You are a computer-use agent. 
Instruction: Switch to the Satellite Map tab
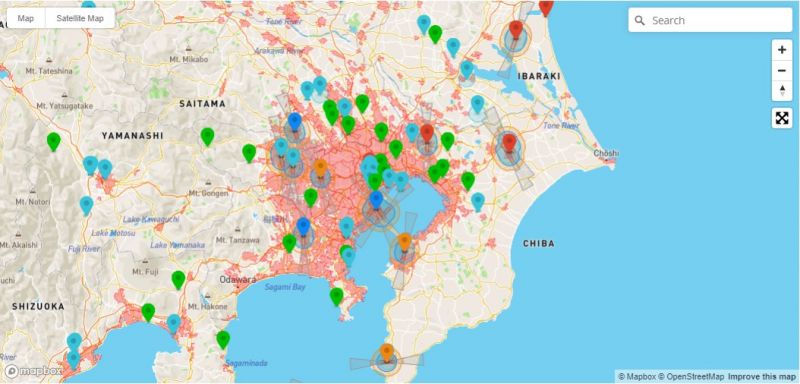[80, 18]
